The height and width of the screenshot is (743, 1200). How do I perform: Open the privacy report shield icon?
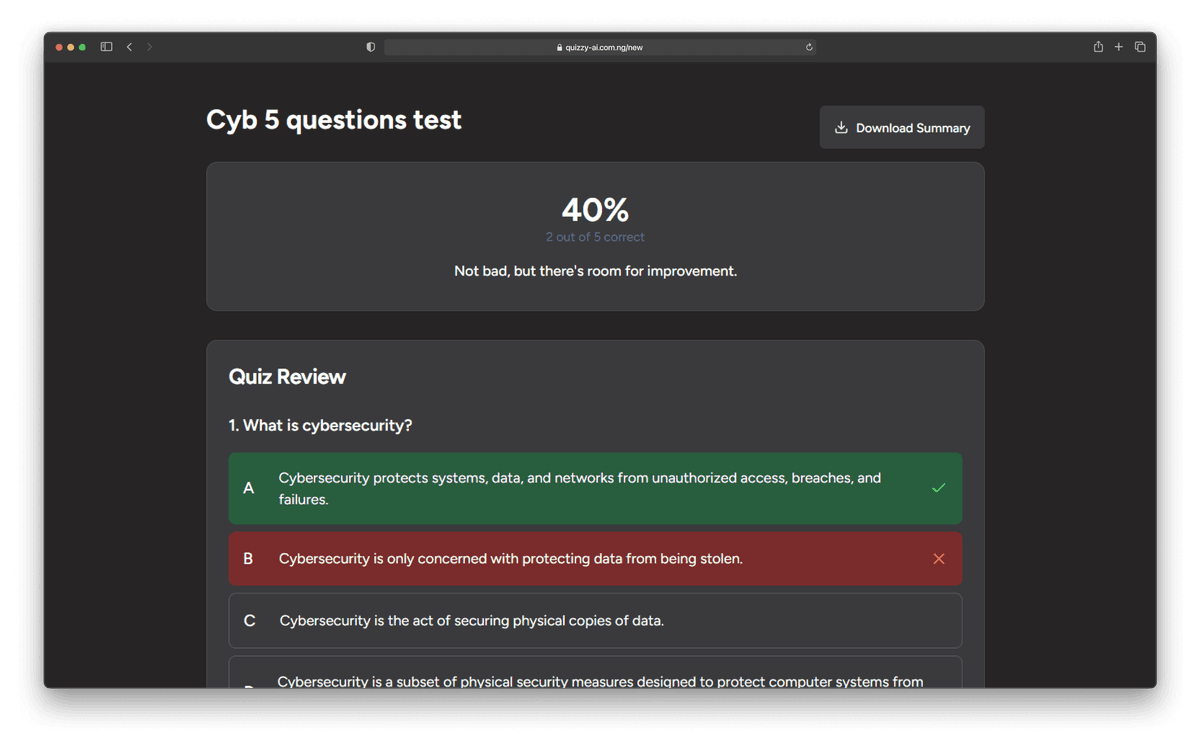click(x=370, y=46)
